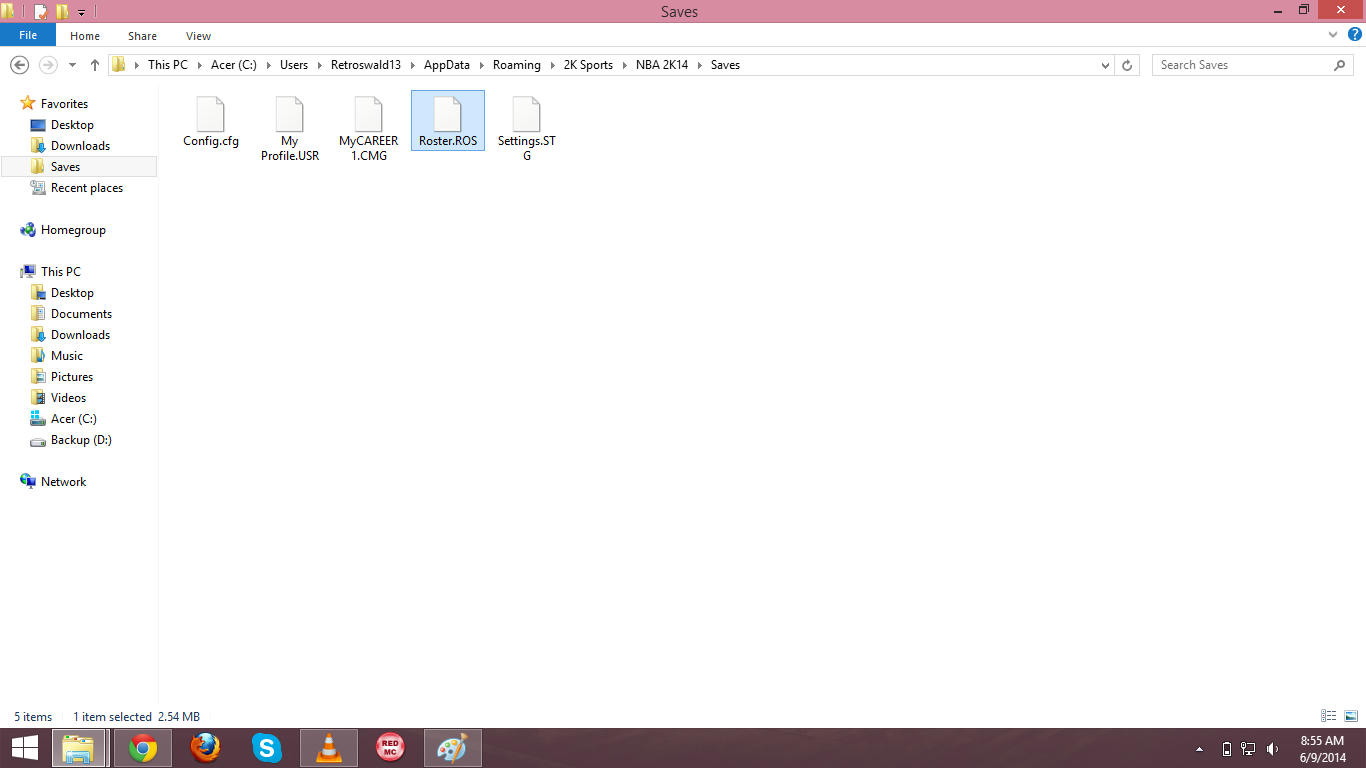This screenshot has width=1366, height=768.
Task: Select the Settings.STG file icon
Action: (526, 114)
